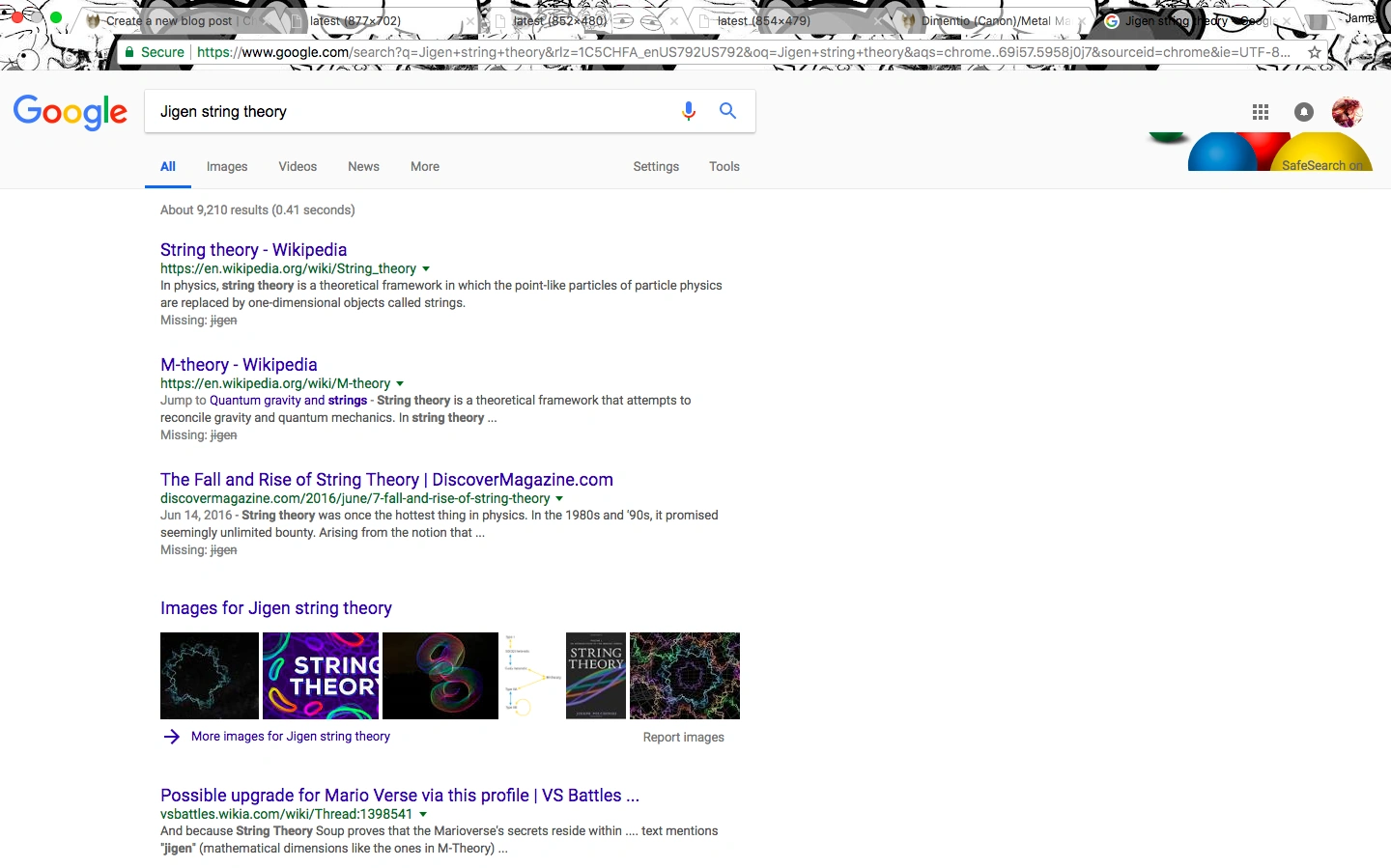The height and width of the screenshot is (868, 1391).
Task: Follow 'Quantum gravity and strings' jump link
Action: (x=288, y=401)
